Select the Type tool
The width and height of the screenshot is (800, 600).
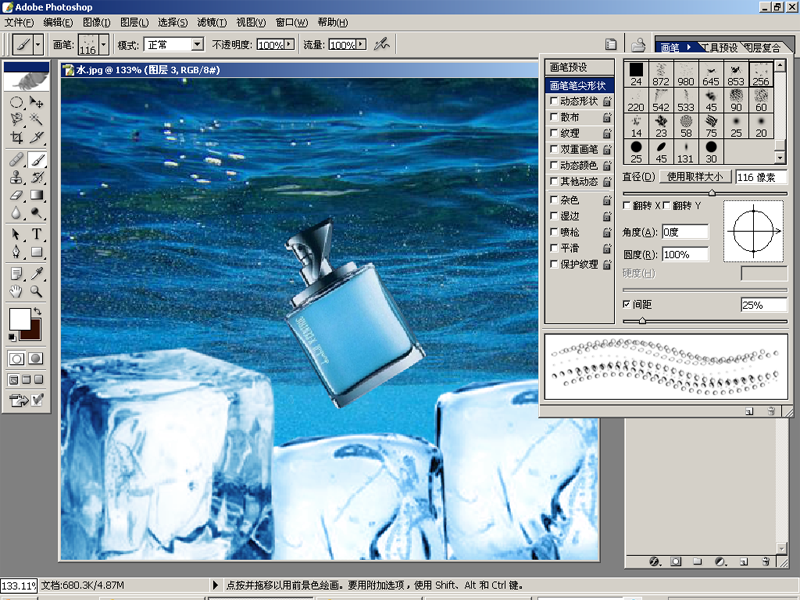36,234
